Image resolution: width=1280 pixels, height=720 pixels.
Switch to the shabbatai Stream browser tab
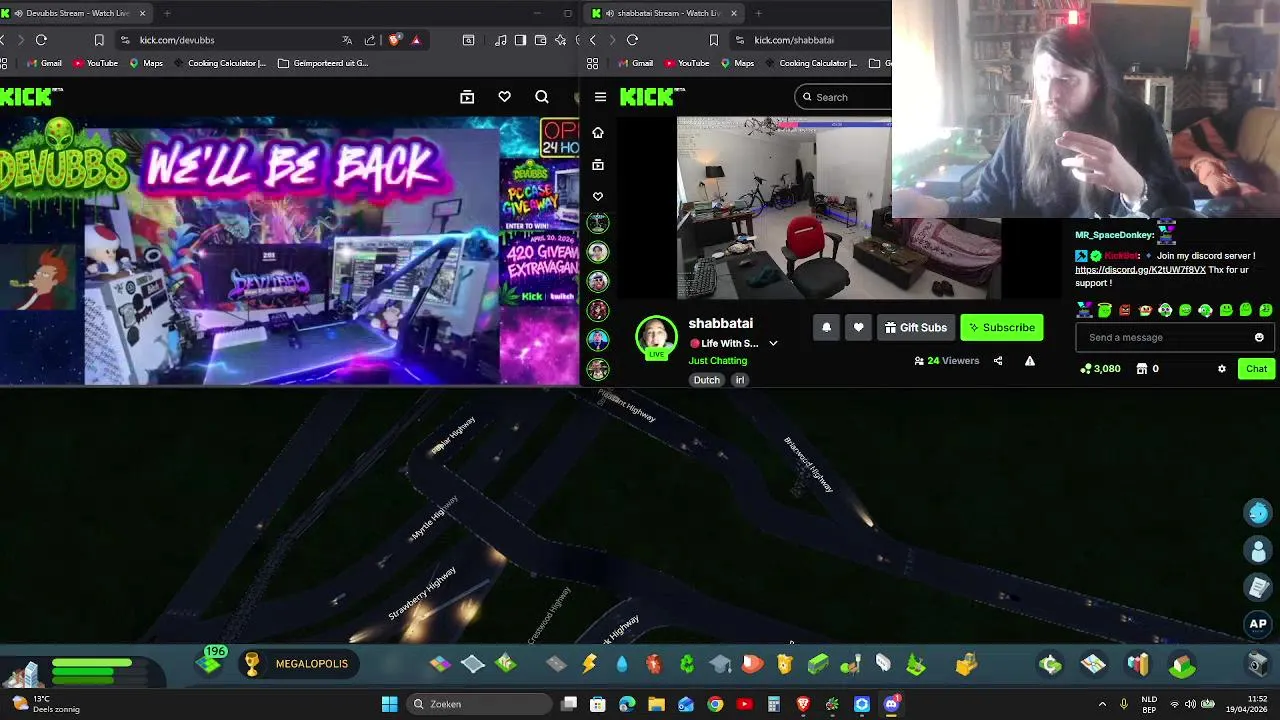665,13
